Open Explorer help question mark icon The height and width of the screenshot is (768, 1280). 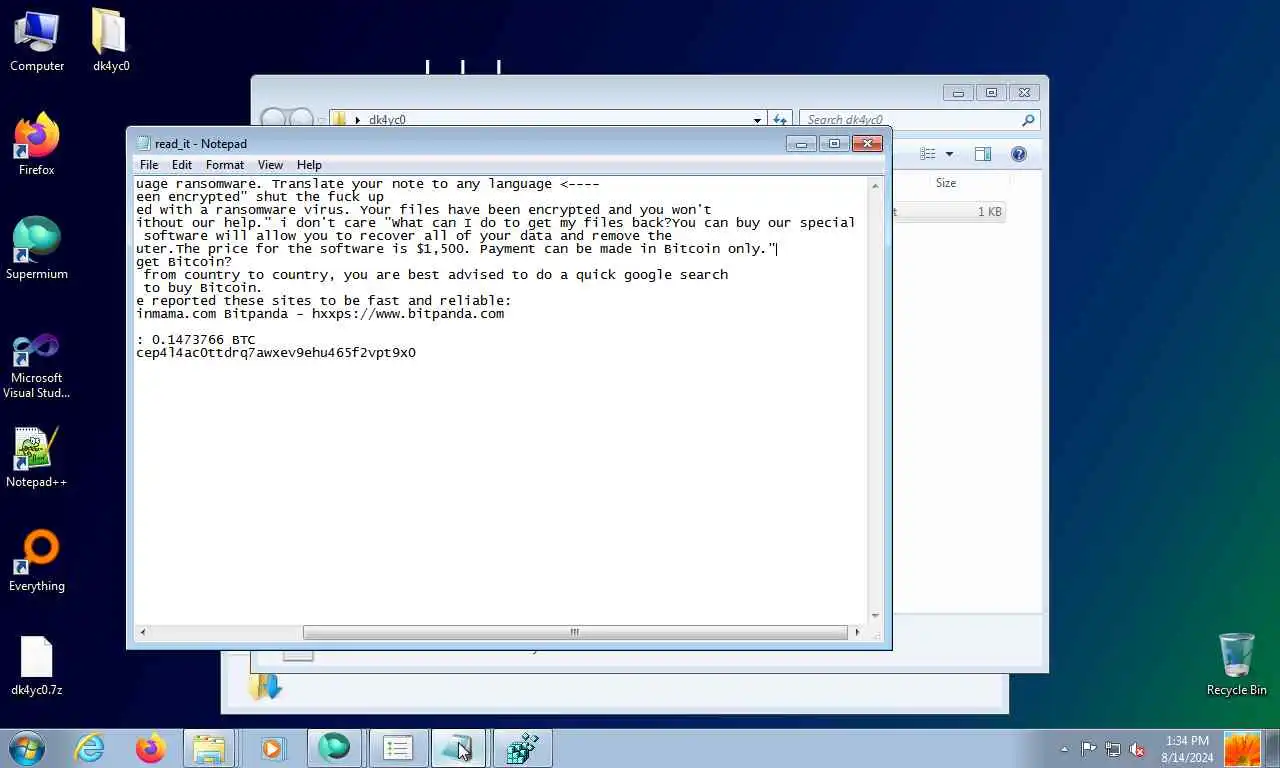1019,154
